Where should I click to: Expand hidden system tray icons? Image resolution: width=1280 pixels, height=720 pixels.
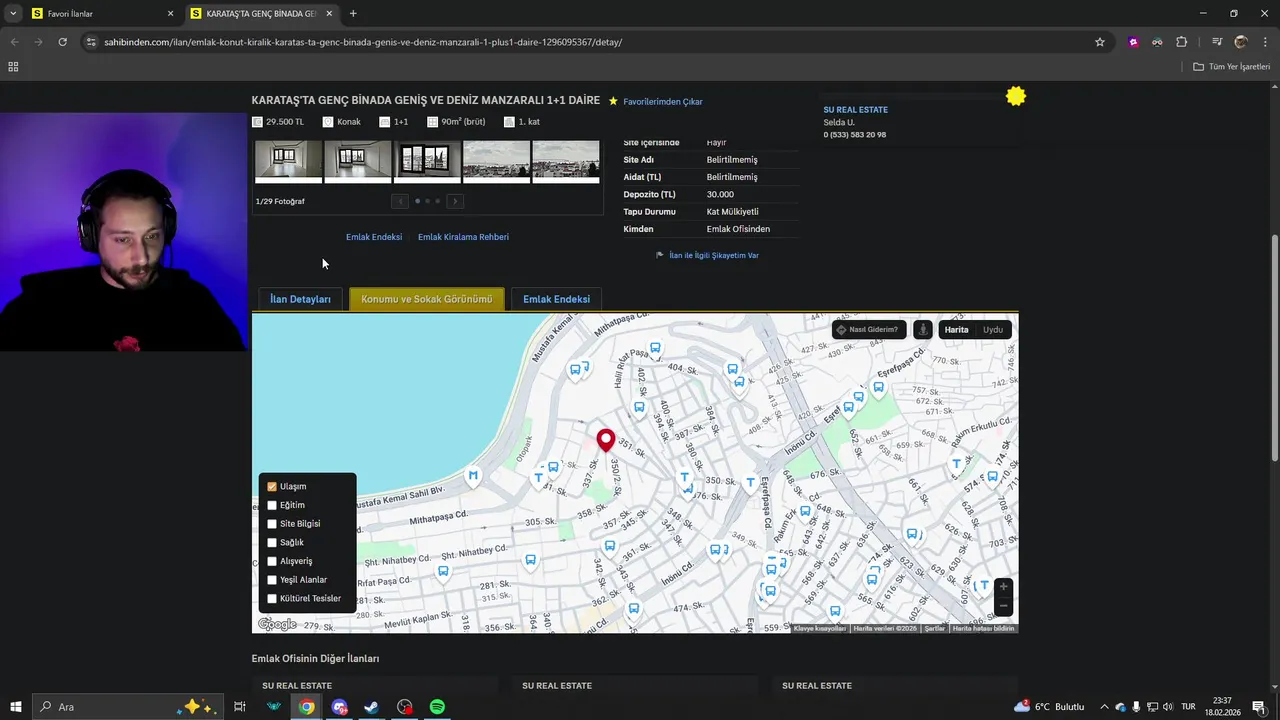1104,707
